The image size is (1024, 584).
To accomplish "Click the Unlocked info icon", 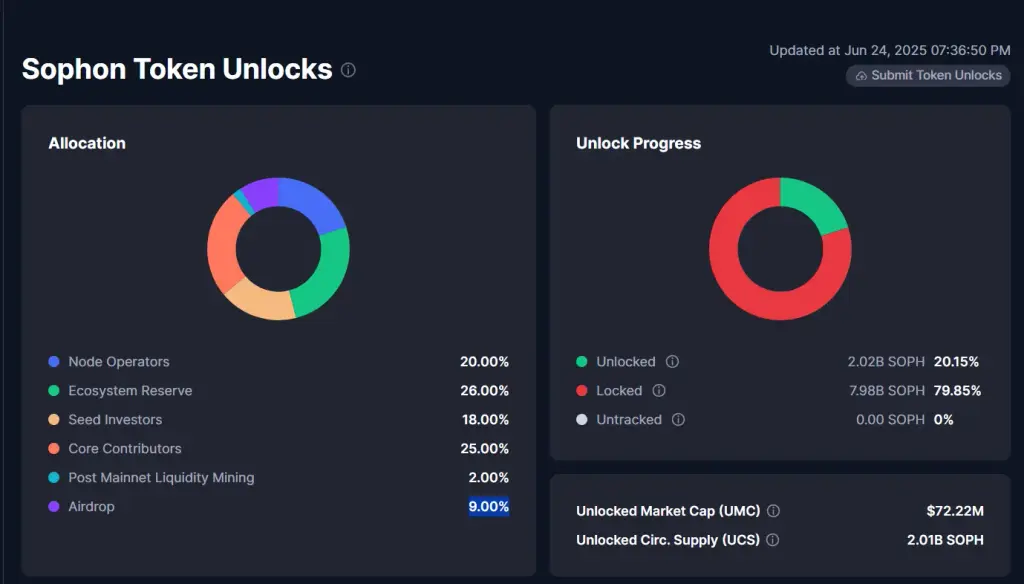I will point(672,361).
